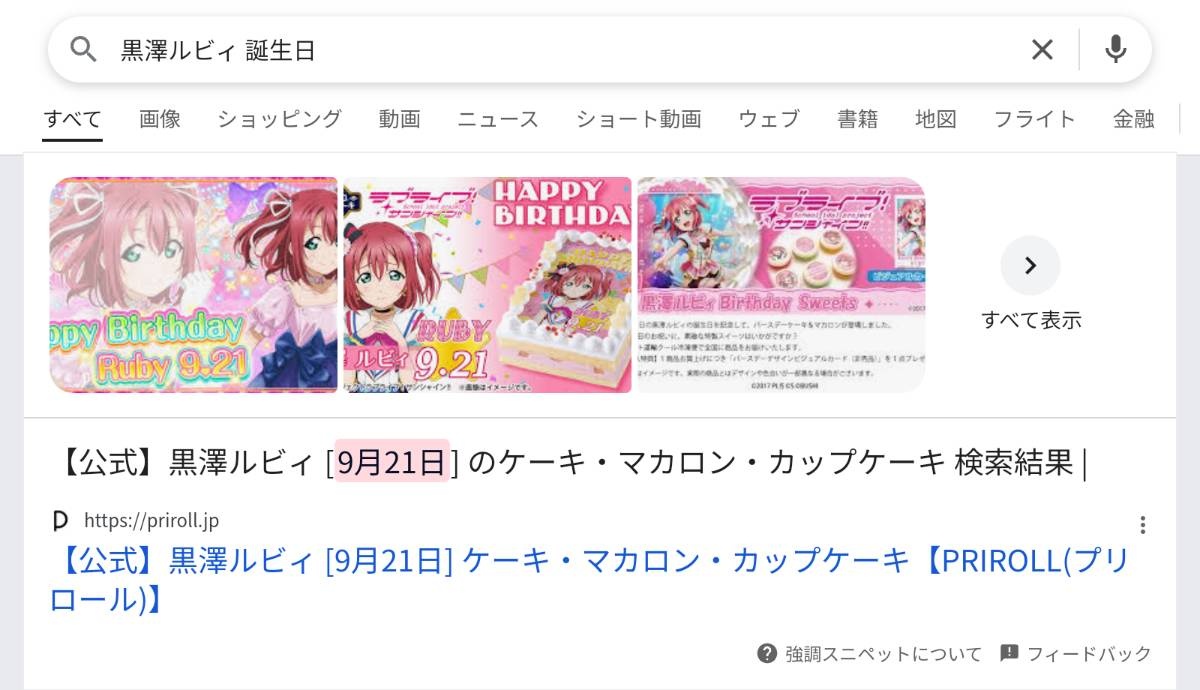Clear the search query with X
Image resolution: width=1200 pixels, height=690 pixels.
point(1042,50)
